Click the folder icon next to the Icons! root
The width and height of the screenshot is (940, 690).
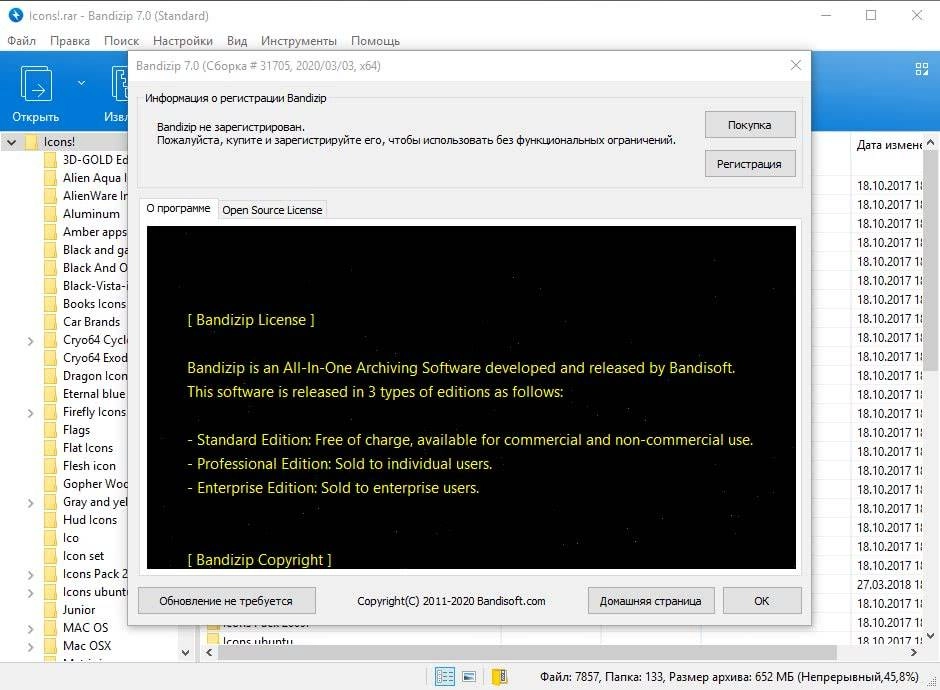[31, 142]
